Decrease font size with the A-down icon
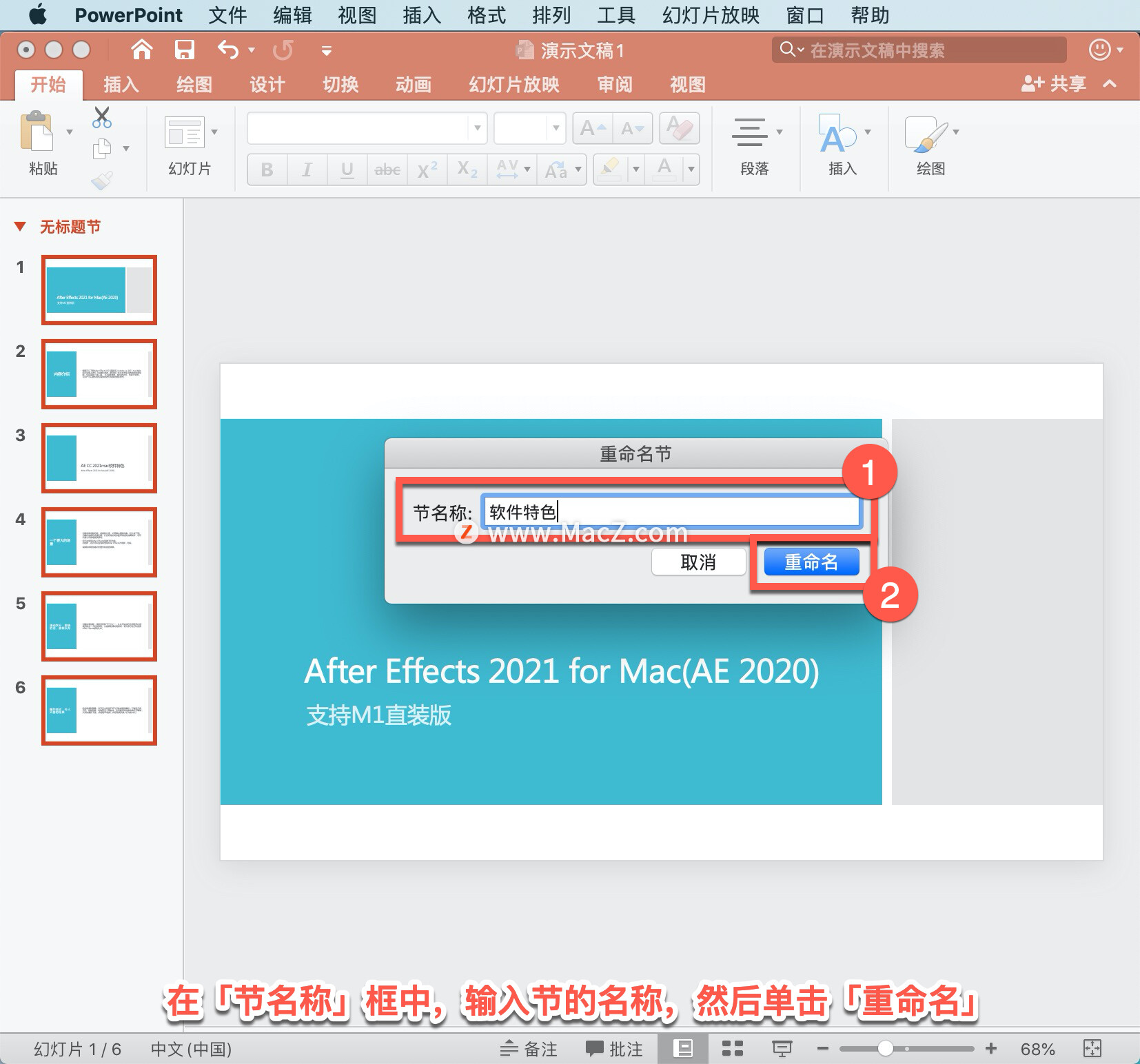 (x=633, y=128)
